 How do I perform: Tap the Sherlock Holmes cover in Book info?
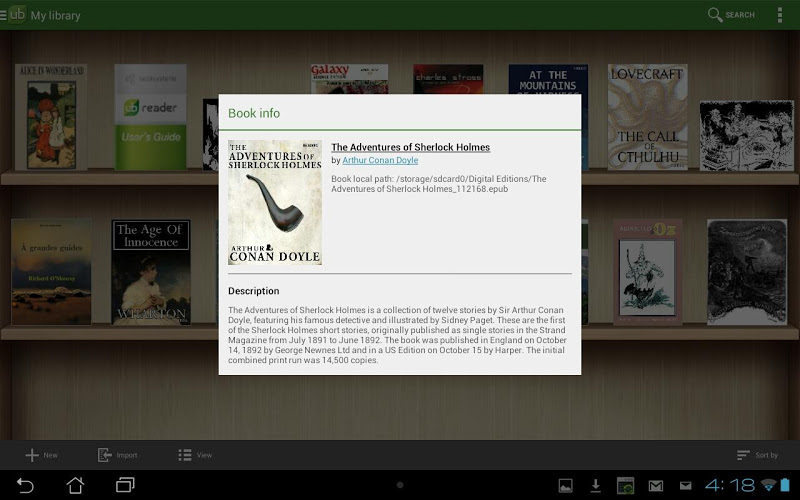click(275, 203)
